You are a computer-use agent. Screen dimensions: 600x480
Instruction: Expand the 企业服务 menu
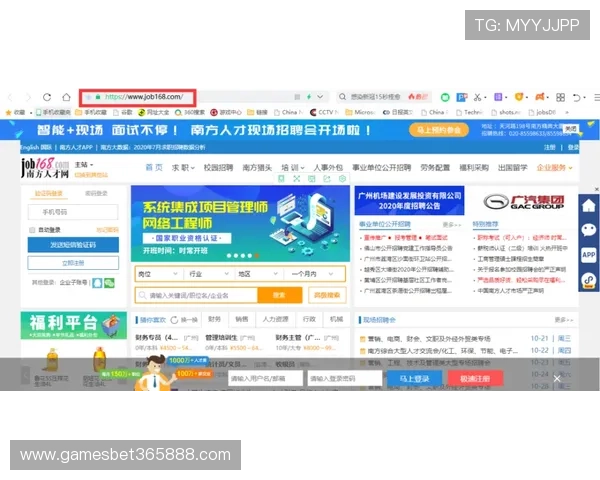[x=554, y=168]
